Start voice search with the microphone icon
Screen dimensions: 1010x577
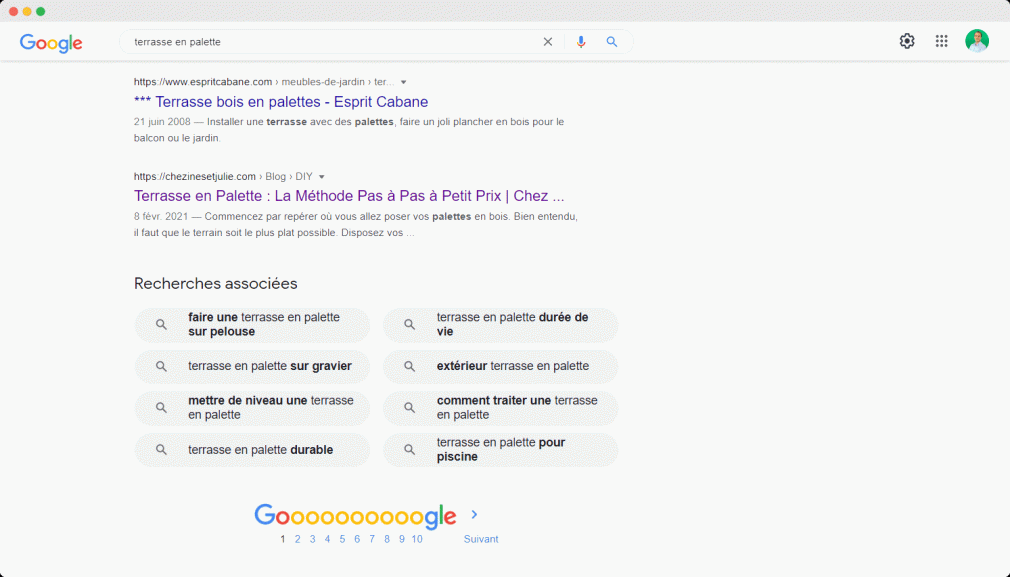point(581,42)
